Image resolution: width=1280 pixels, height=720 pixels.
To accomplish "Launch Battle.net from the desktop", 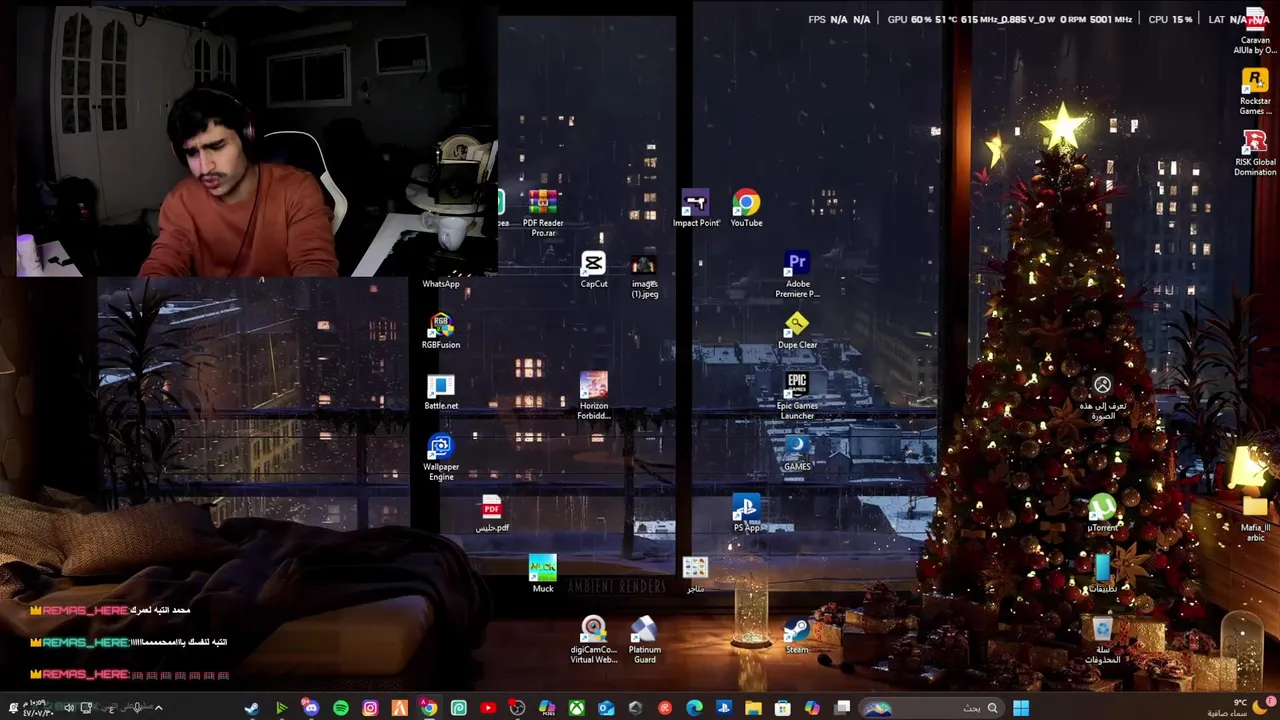I will [x=441, y=392].
